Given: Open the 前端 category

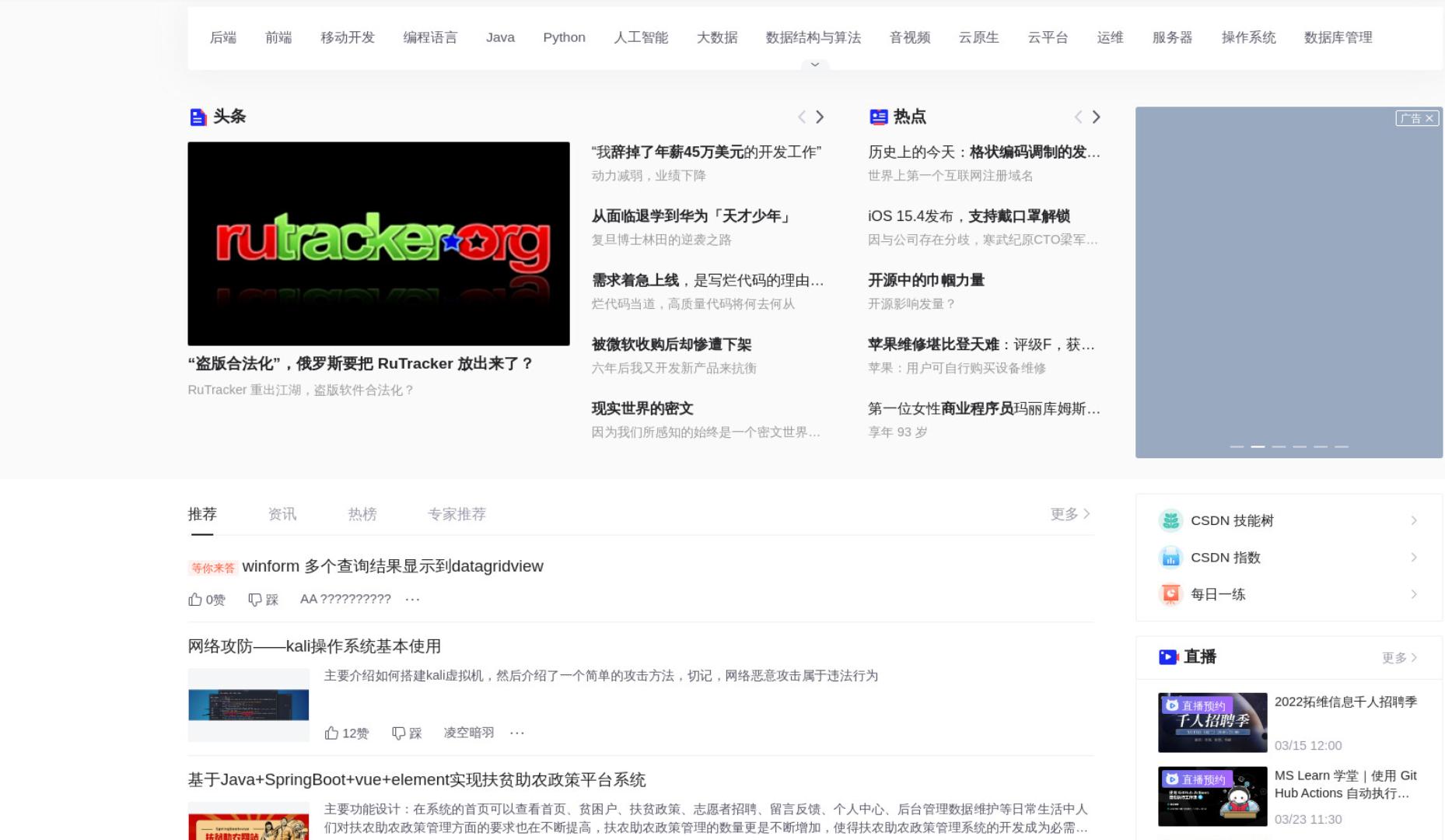Looking at the screenshot, I should pyautogui.click(x=278, y=37).
